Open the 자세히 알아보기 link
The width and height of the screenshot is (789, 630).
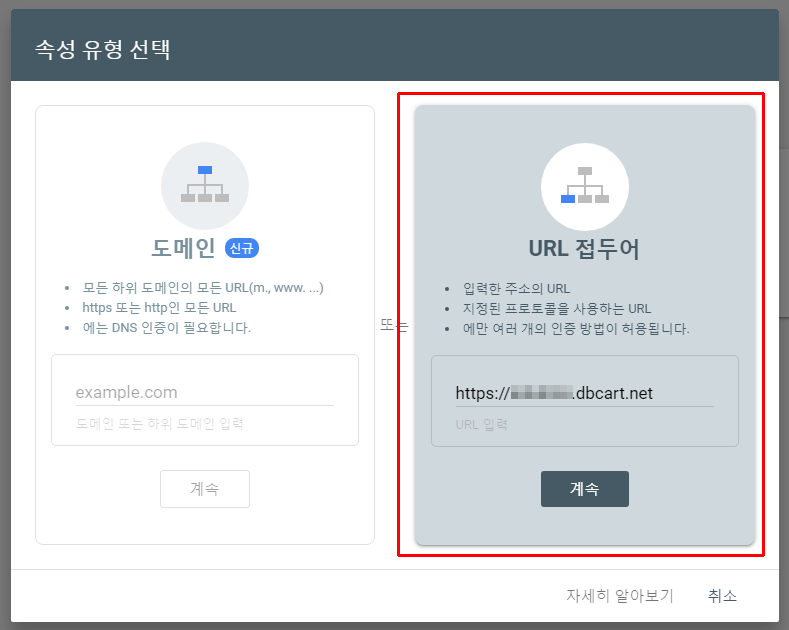[x=619, y=596]
